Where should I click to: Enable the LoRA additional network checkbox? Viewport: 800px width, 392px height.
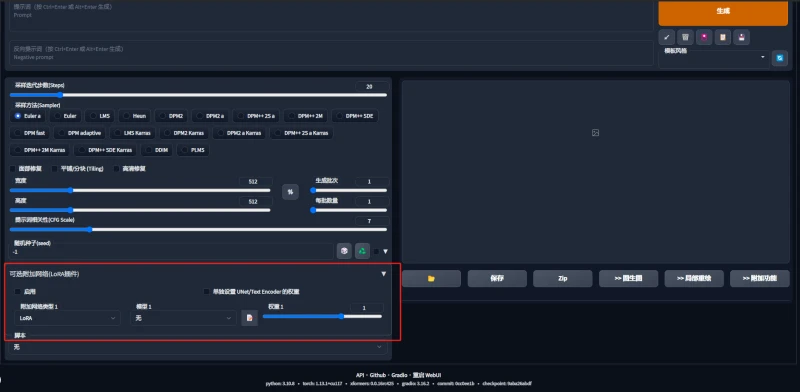pos(18,291)
